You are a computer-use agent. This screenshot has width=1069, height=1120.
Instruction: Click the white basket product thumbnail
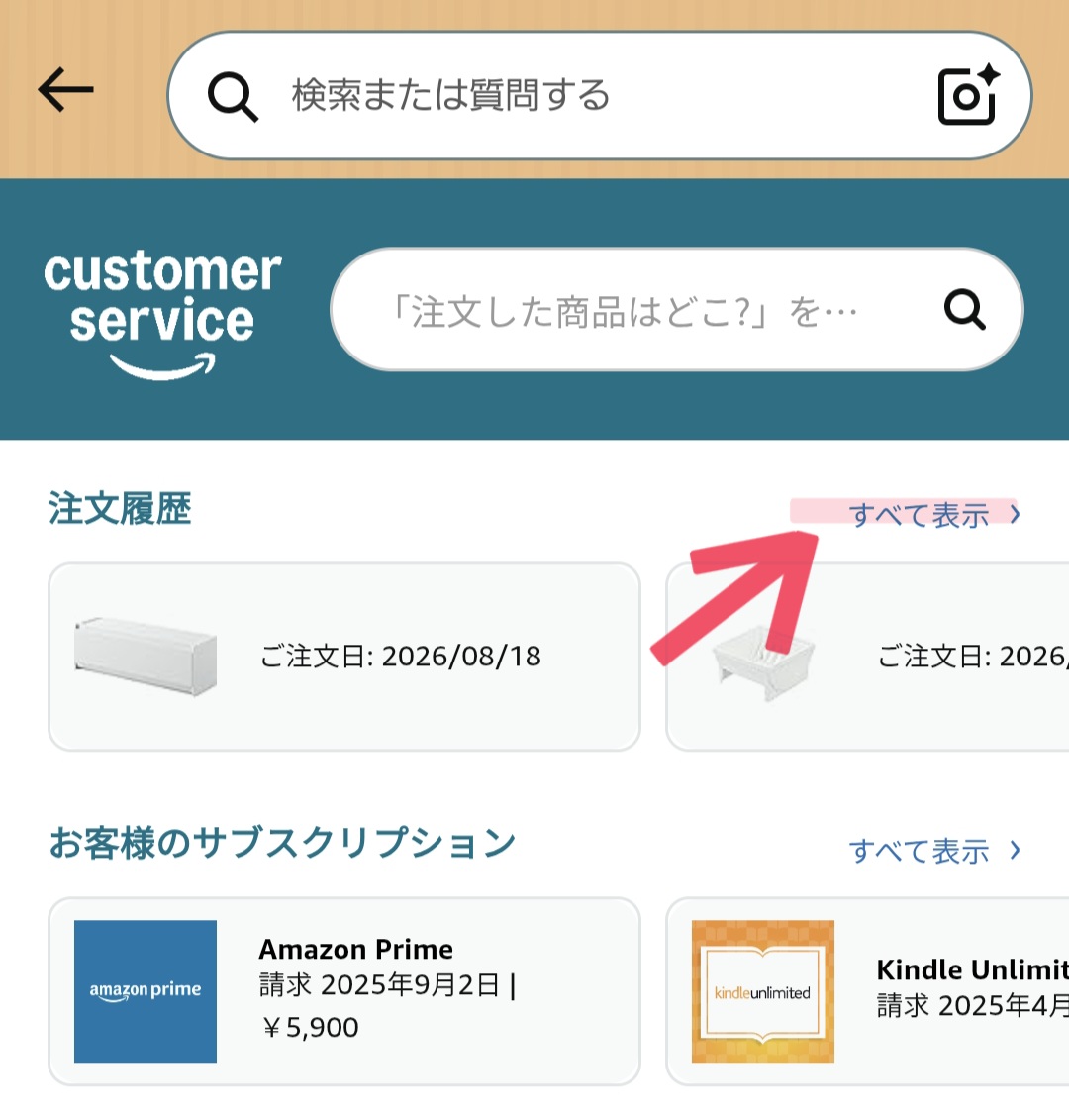763,662
